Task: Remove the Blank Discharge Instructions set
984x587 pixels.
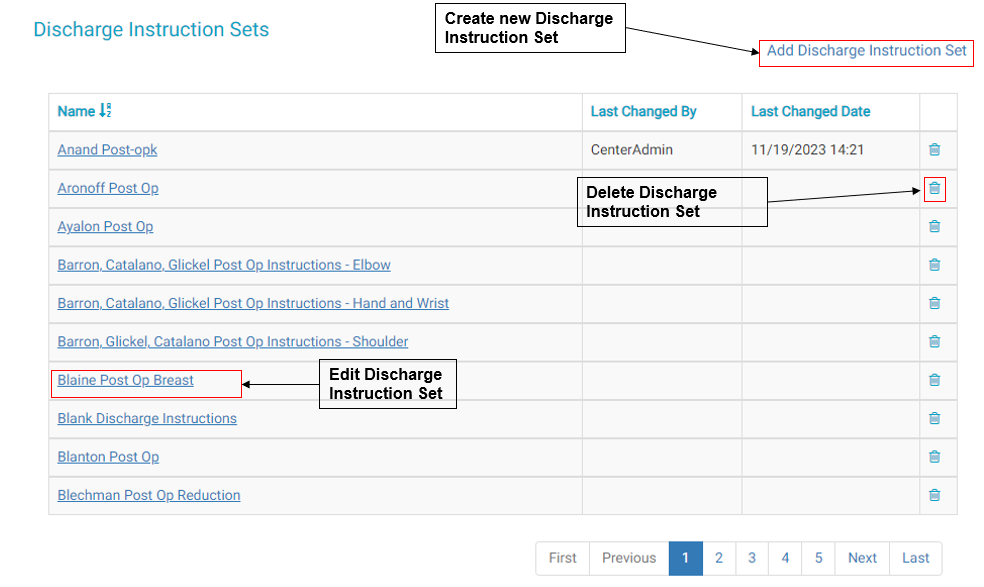Action: coord(934,418)
